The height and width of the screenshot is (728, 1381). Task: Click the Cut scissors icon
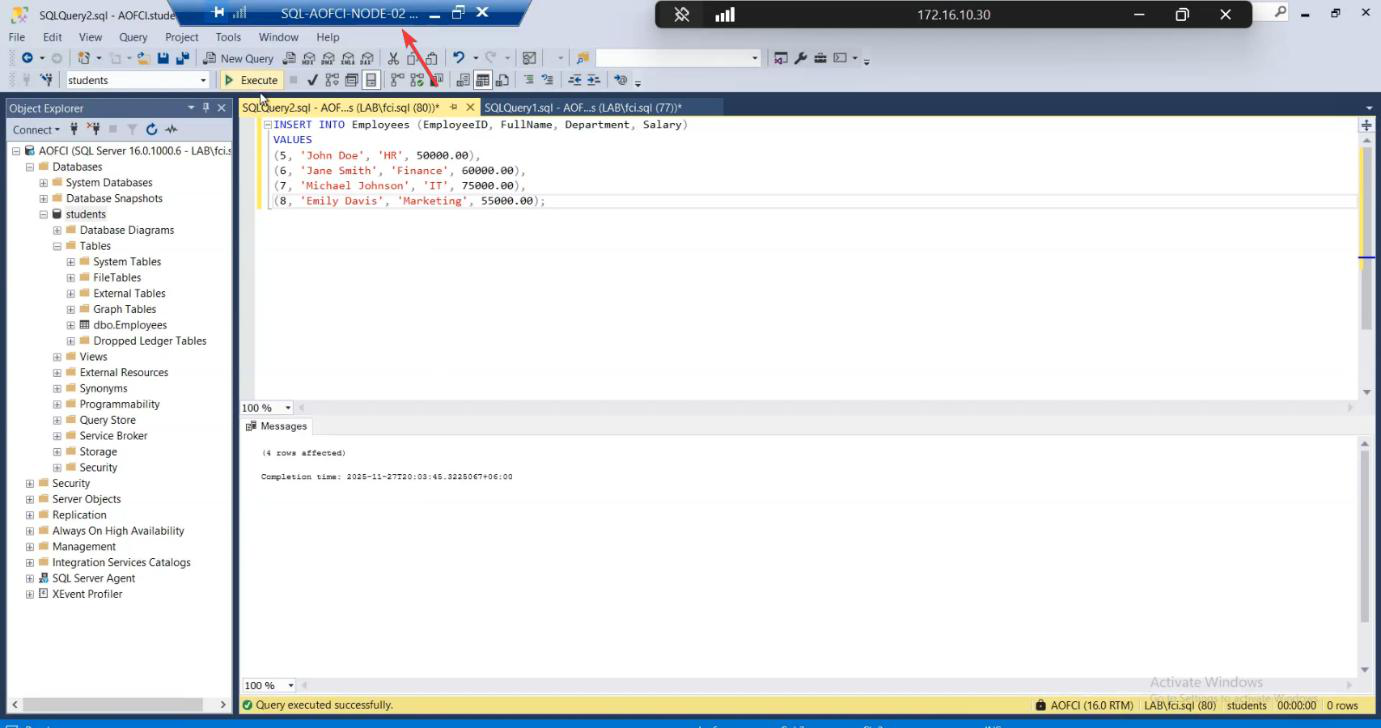(393, 58)
